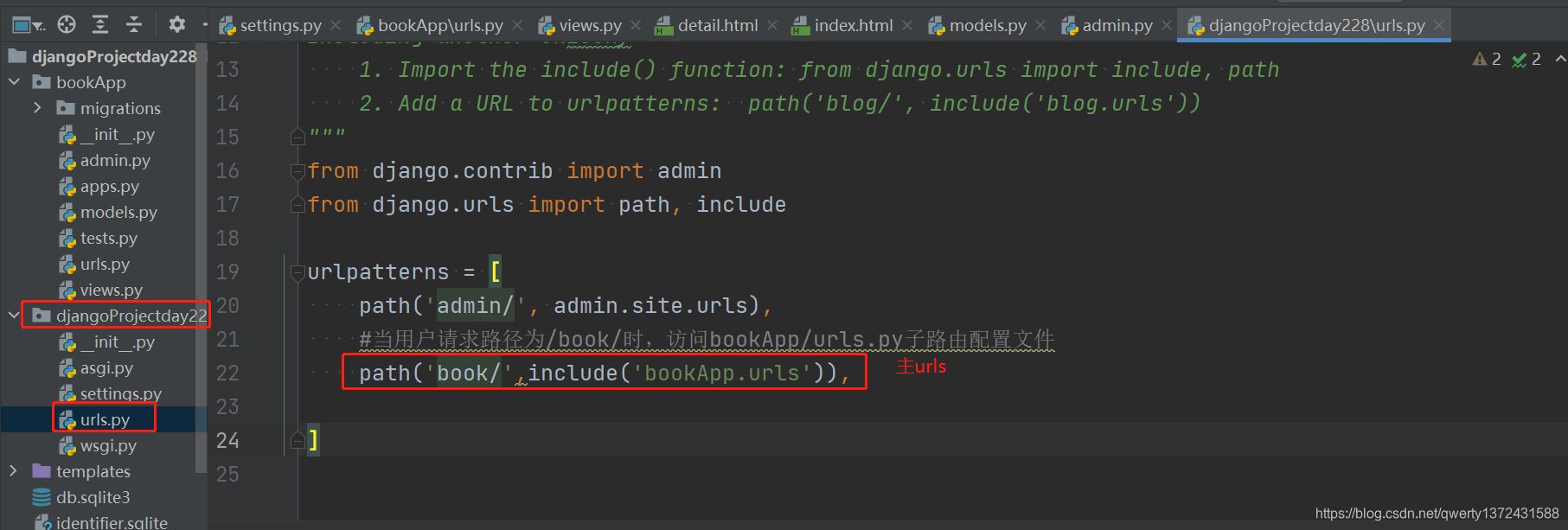This screenshot has height=530, width=1568.
Task: Fold the urlpatterns list at line 19
Action: [x=298, y=271]
